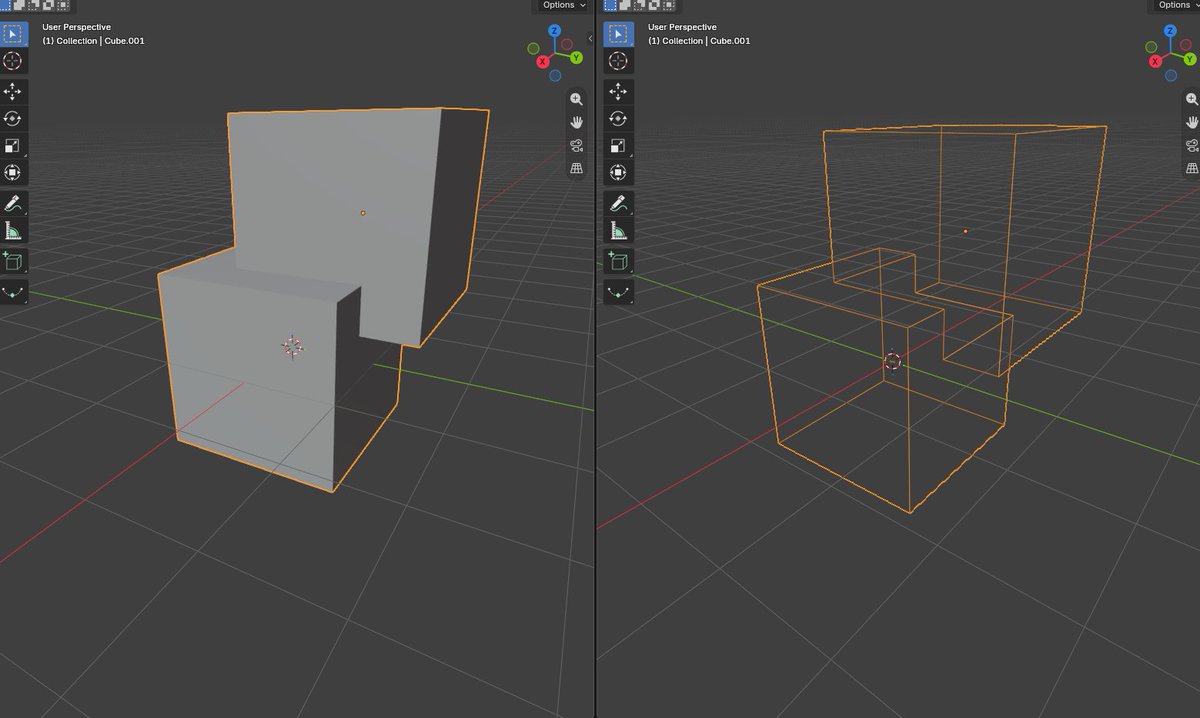Click the bottom curve tool in right viewport toolbar

tap(619, 293)
